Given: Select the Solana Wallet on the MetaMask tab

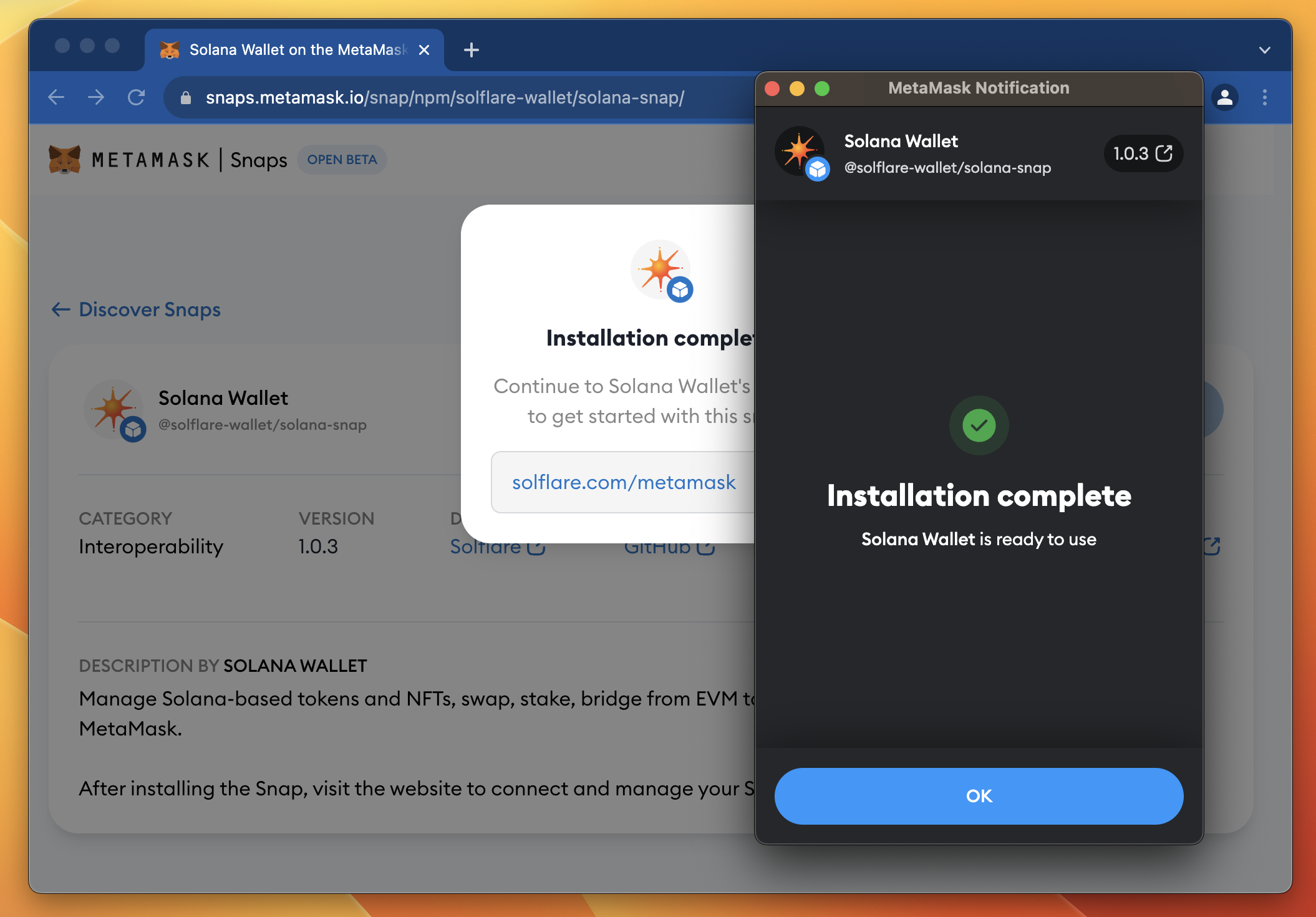Looking at the screenshot, I should pos(294,50).
